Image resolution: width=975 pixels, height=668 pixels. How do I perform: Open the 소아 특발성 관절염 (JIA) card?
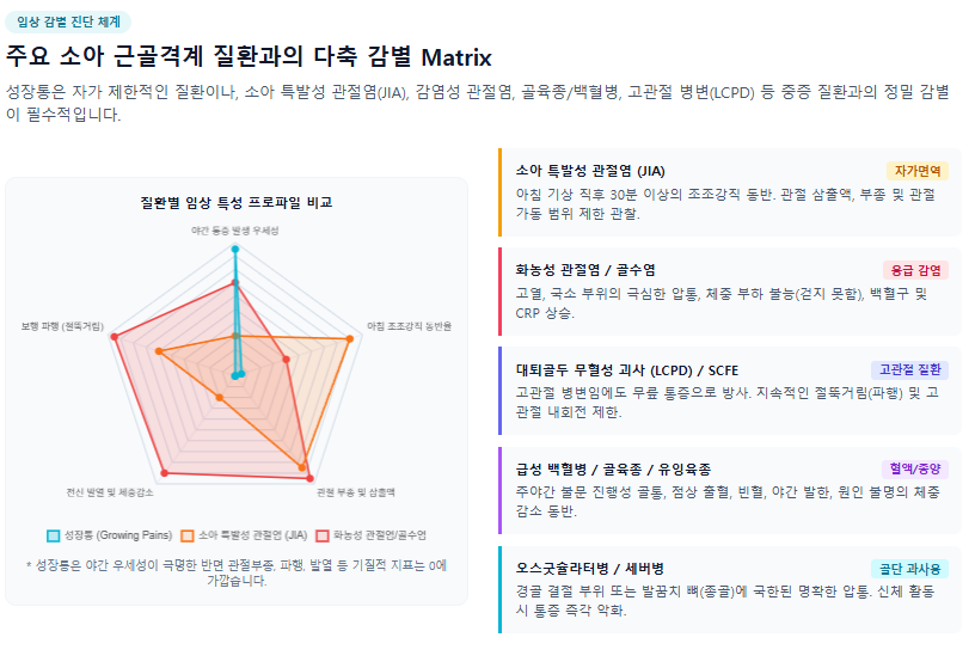730,192
